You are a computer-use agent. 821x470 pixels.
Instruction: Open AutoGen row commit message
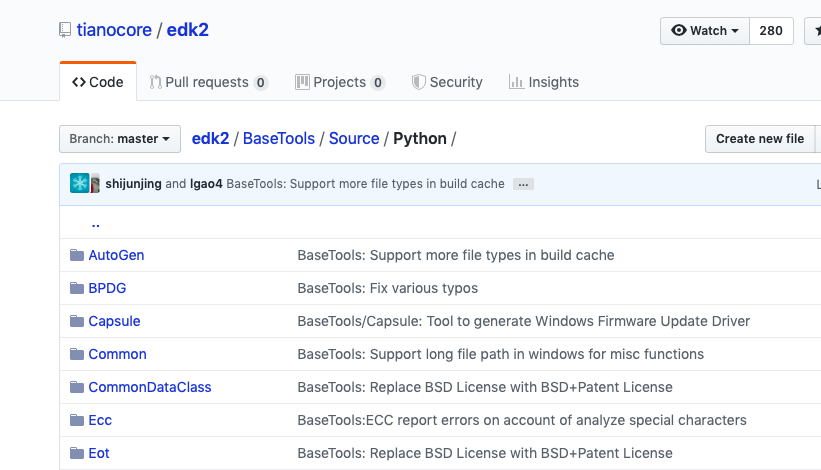tap(456, 255)
